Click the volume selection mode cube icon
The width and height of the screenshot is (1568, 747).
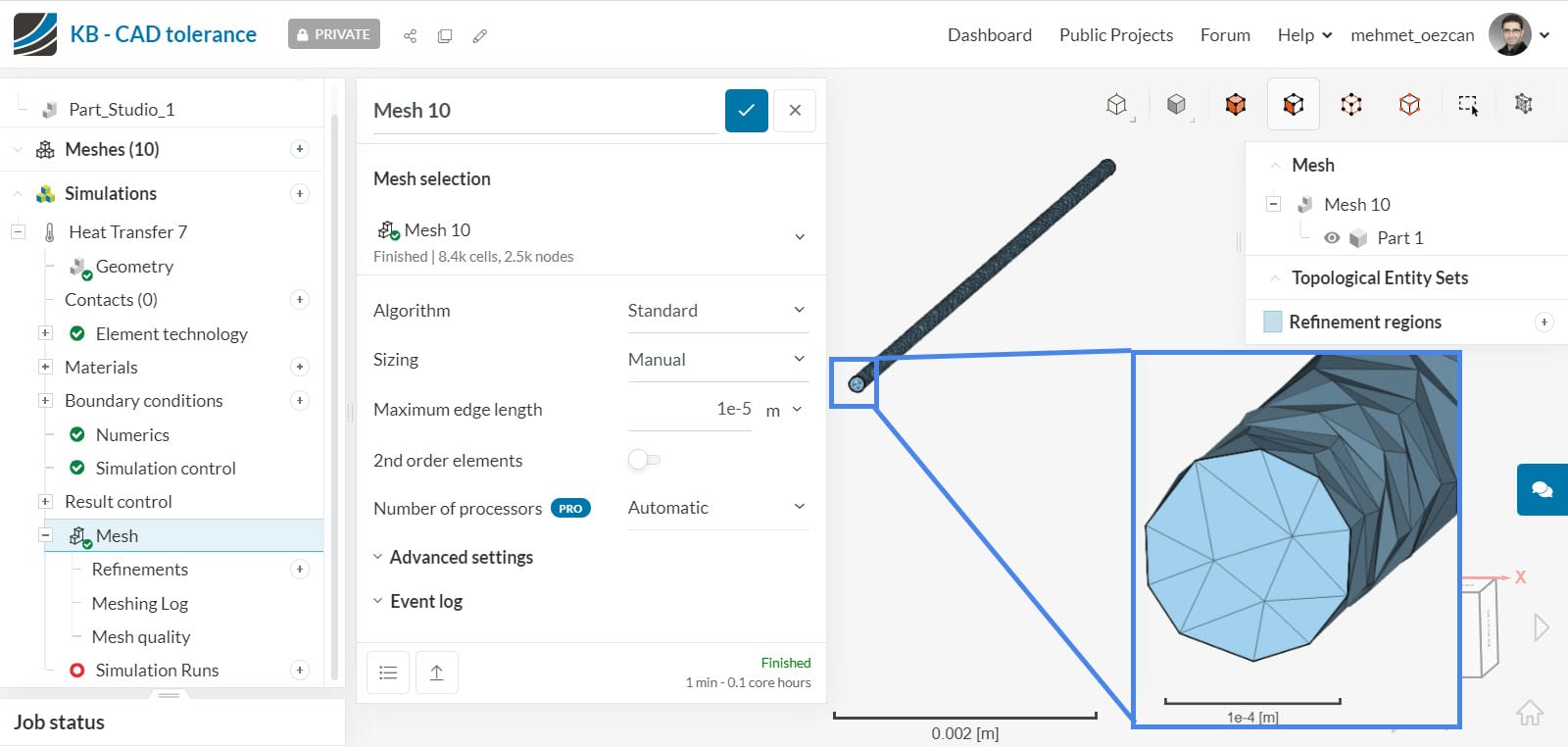click(x=1236, y=104)
